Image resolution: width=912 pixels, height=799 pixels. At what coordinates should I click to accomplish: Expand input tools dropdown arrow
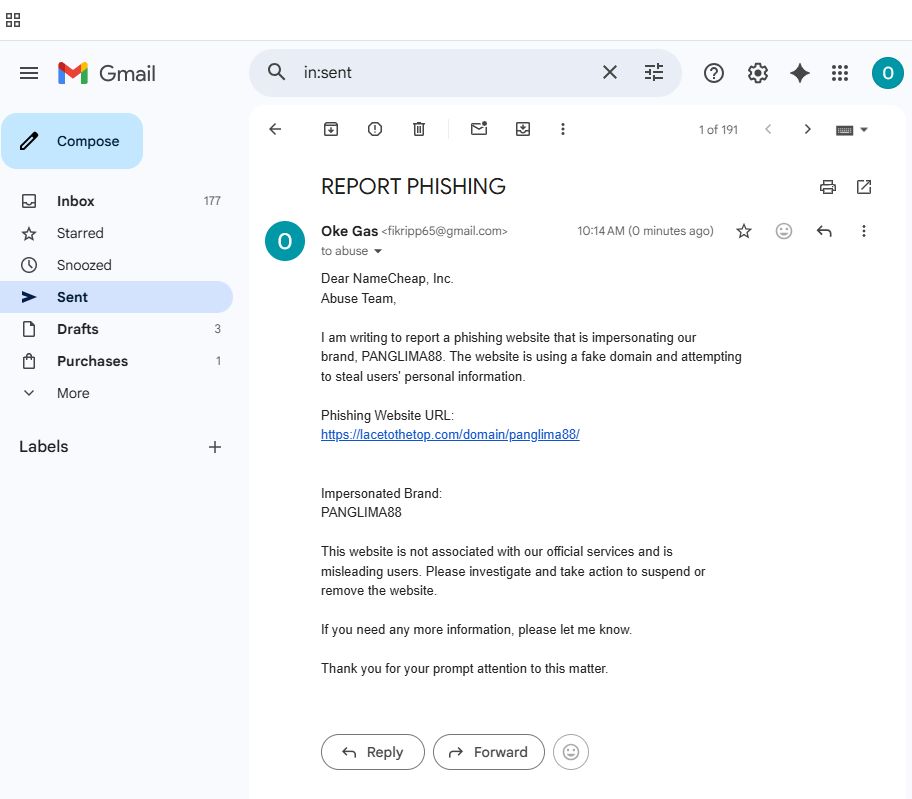click(864, 130)
